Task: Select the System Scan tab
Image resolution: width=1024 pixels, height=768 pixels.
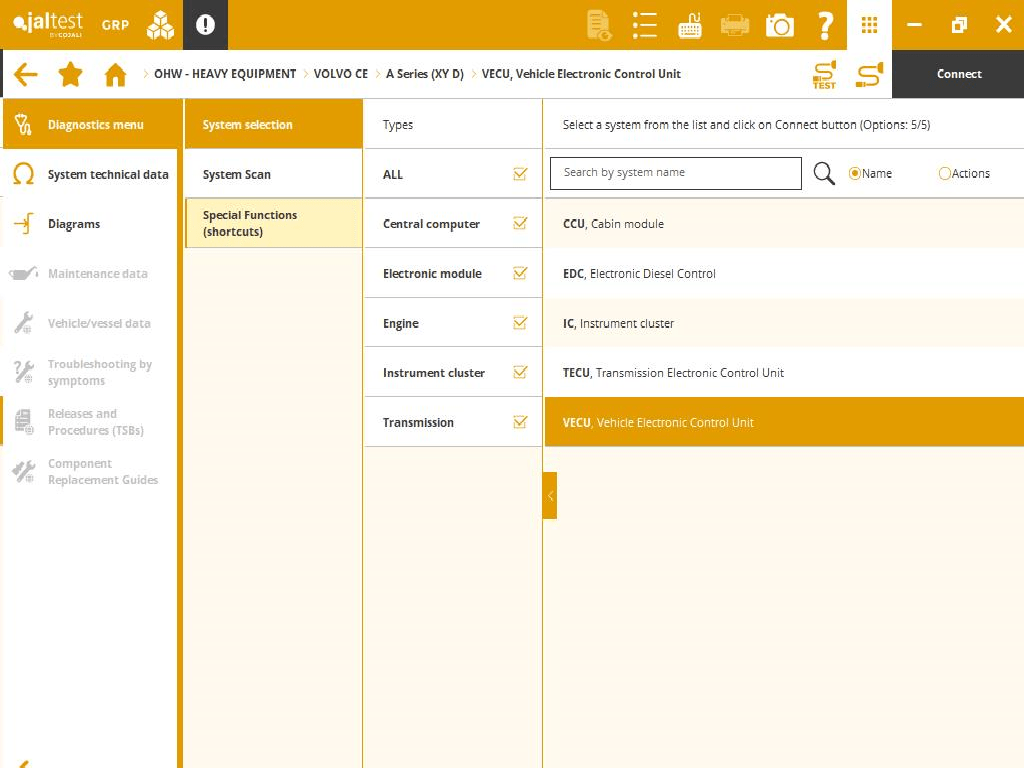Action: coord(237,175)
